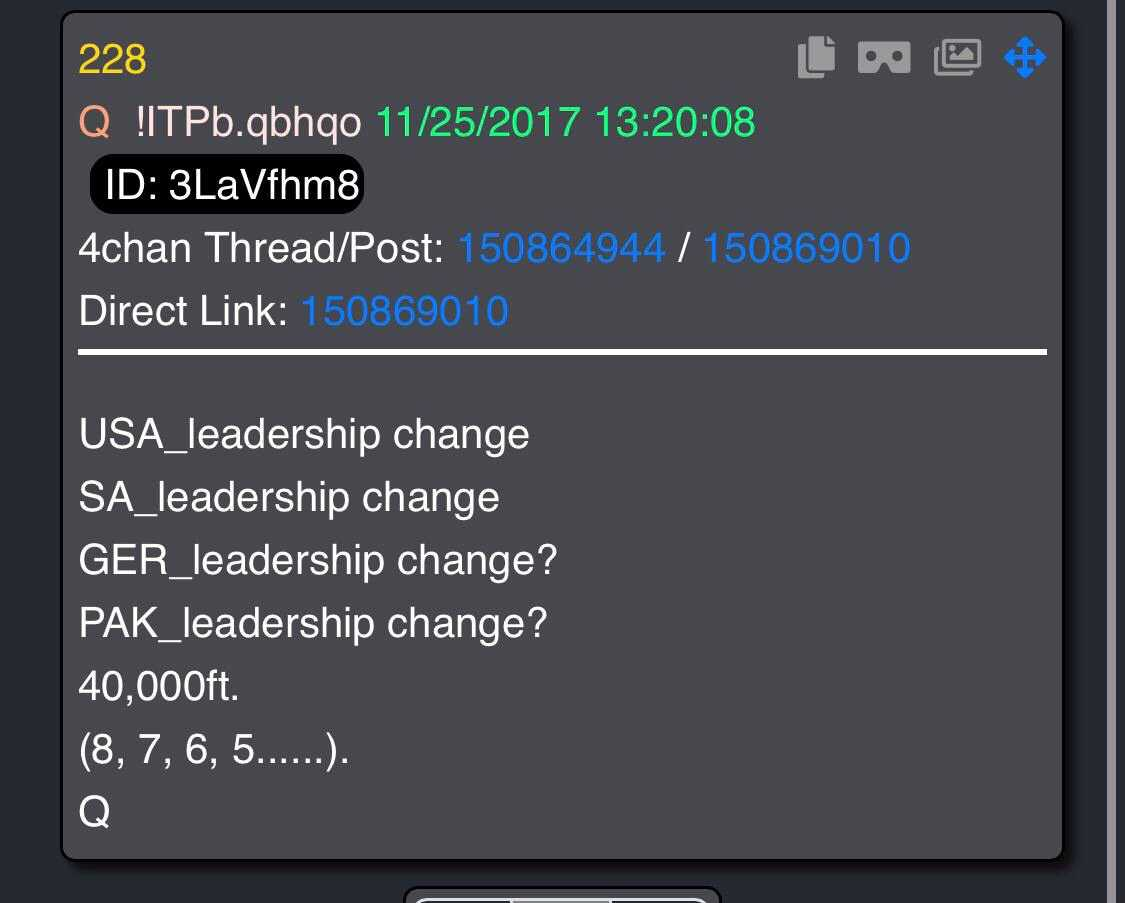Click the tripcode !ITPb.qbhqo
Screen dimensions: 1125x903
(x=248, y=123)
